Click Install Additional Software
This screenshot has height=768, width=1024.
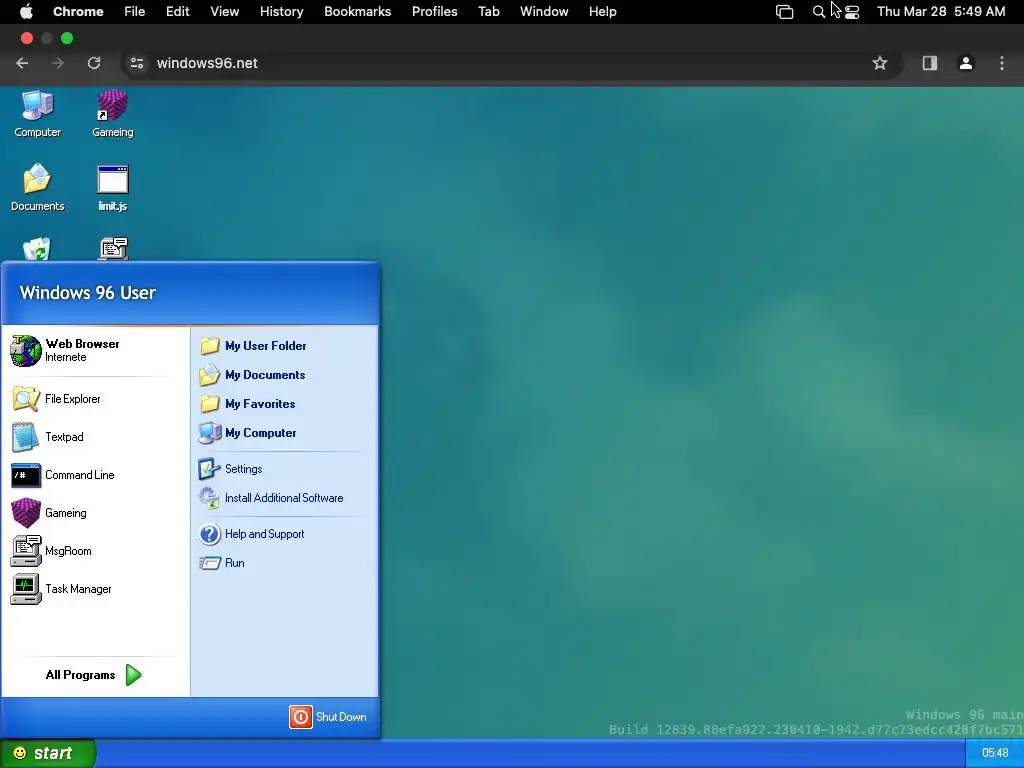(271, 498)
